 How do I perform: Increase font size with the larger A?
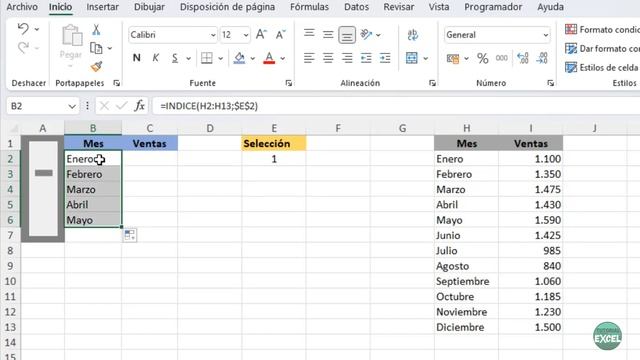261,35
